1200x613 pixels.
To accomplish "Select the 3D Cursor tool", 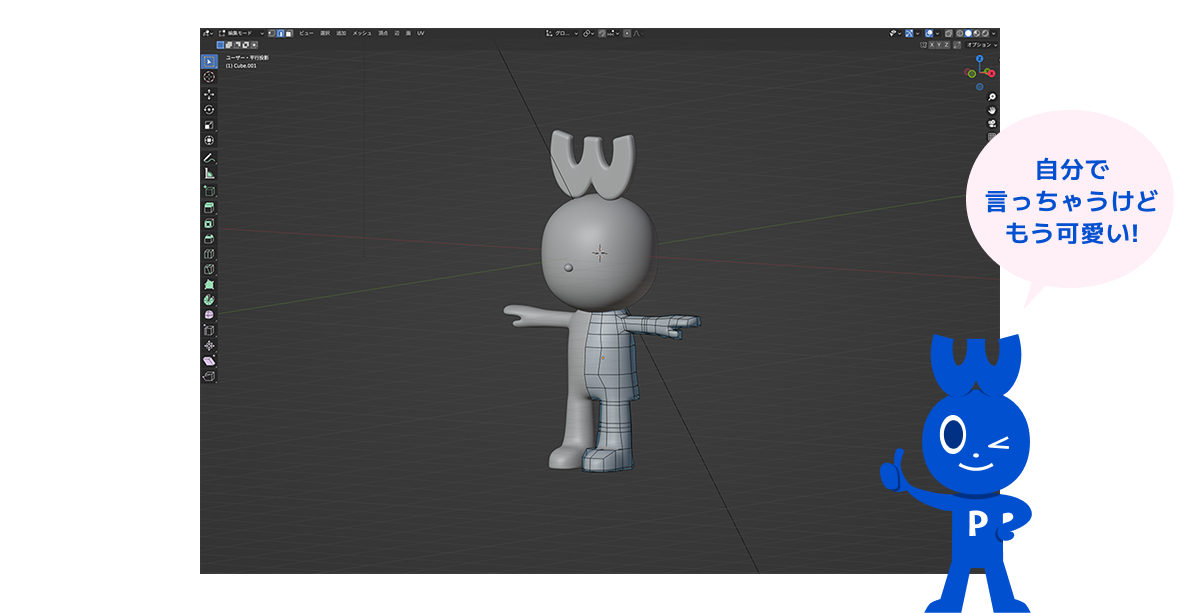I will (x=209, y=77).
